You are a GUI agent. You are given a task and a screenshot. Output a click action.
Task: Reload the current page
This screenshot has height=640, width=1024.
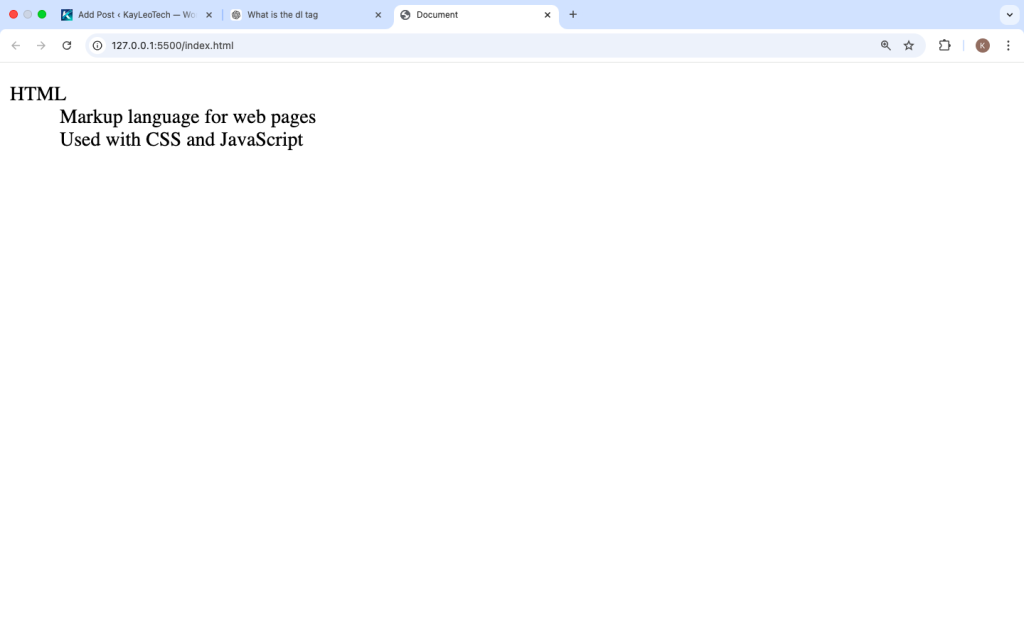tap(67, 45)
